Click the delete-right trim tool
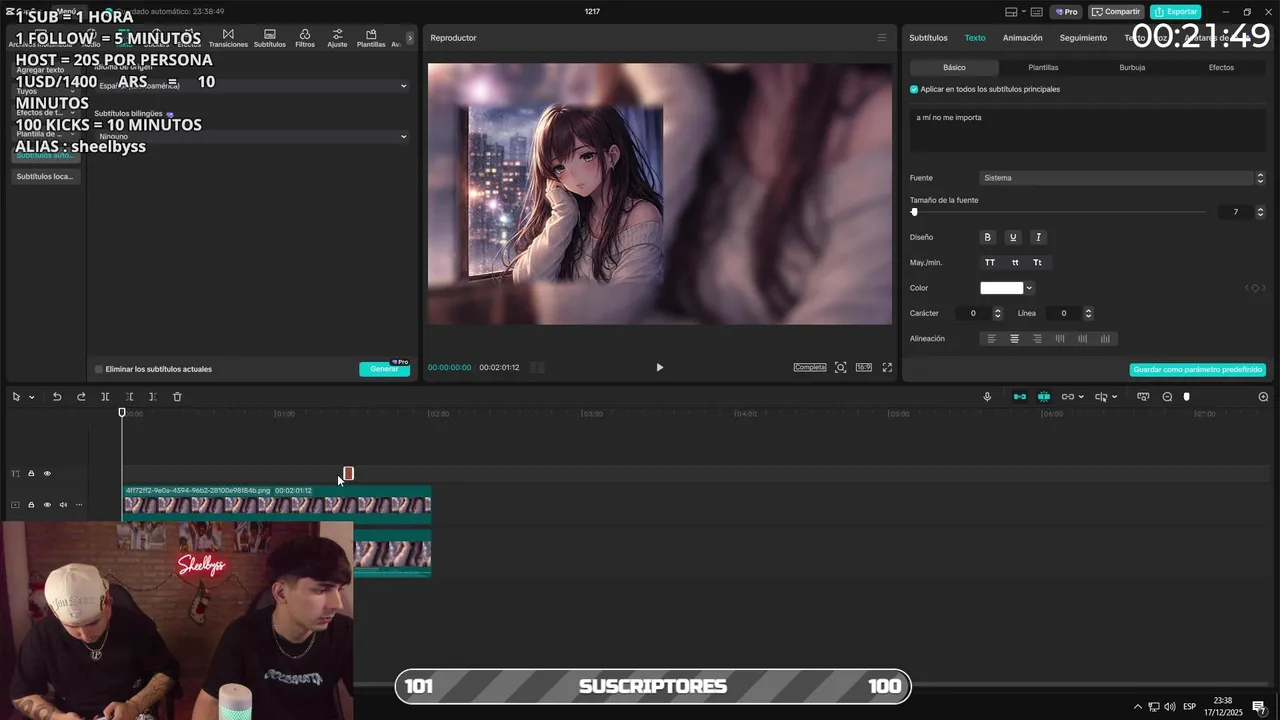Viewport: 1280px width, 720px height. click(152, 397)
